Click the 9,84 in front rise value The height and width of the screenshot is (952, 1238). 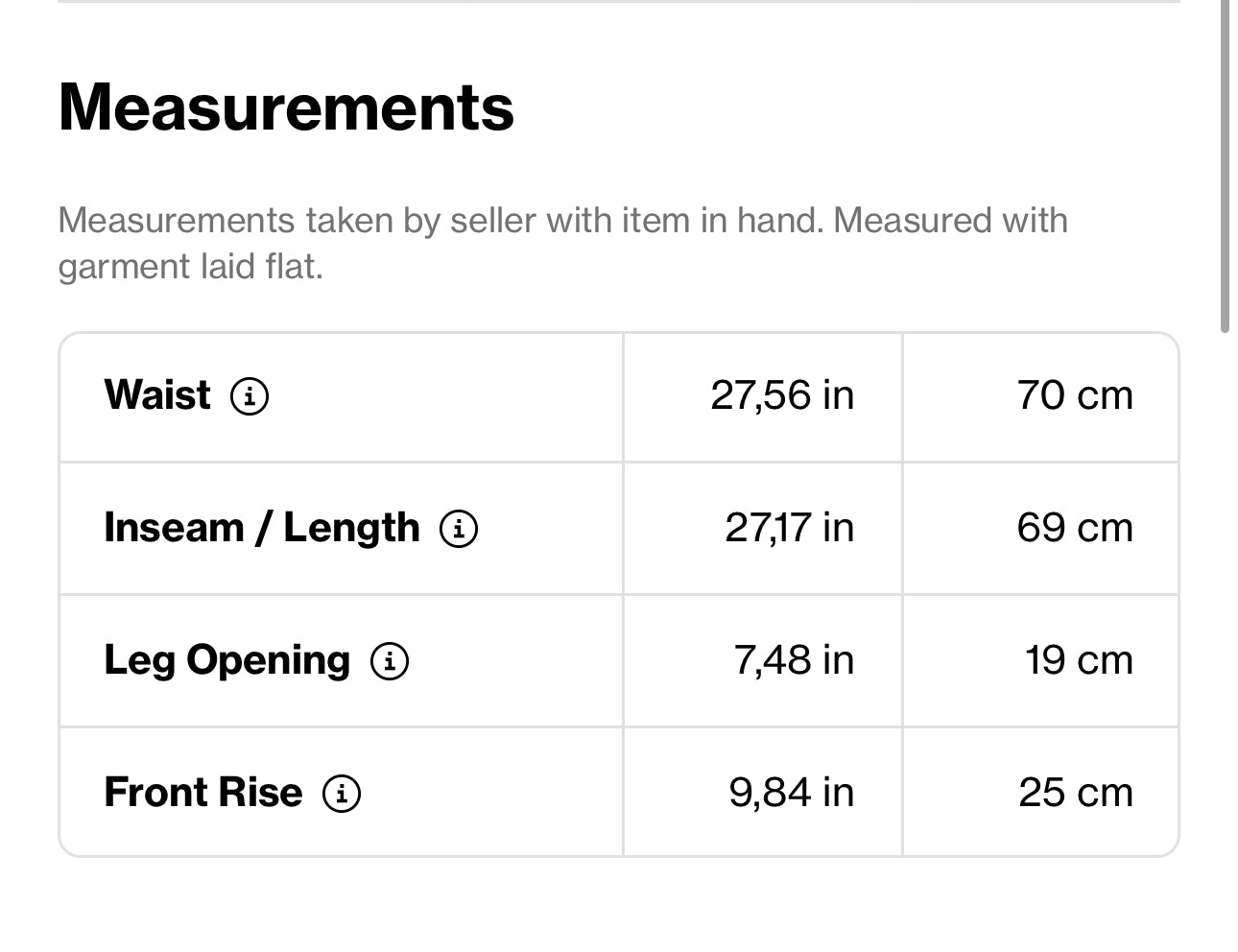pos(791,793)
